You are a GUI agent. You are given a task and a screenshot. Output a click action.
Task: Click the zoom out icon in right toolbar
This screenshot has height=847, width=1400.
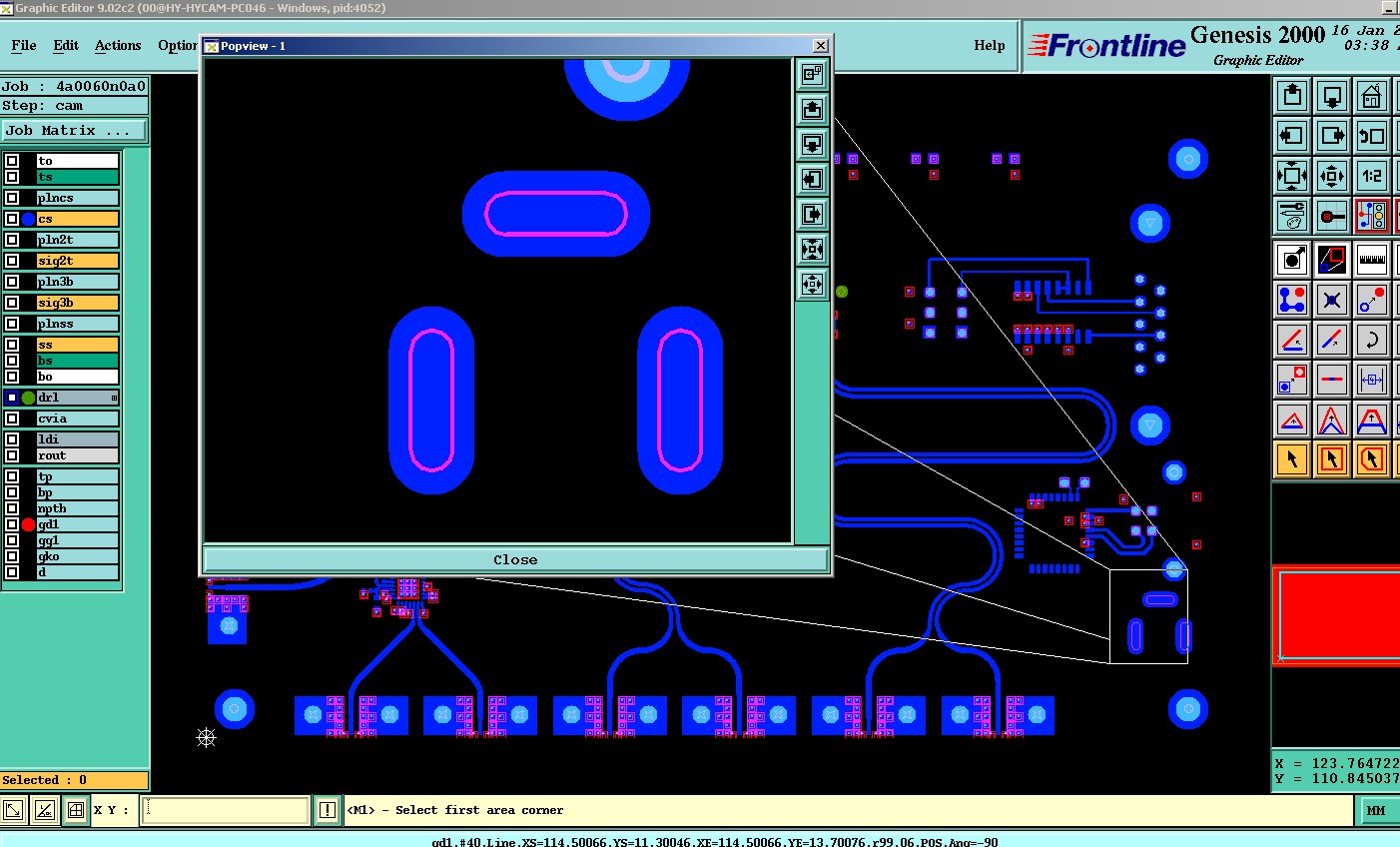1332,176
